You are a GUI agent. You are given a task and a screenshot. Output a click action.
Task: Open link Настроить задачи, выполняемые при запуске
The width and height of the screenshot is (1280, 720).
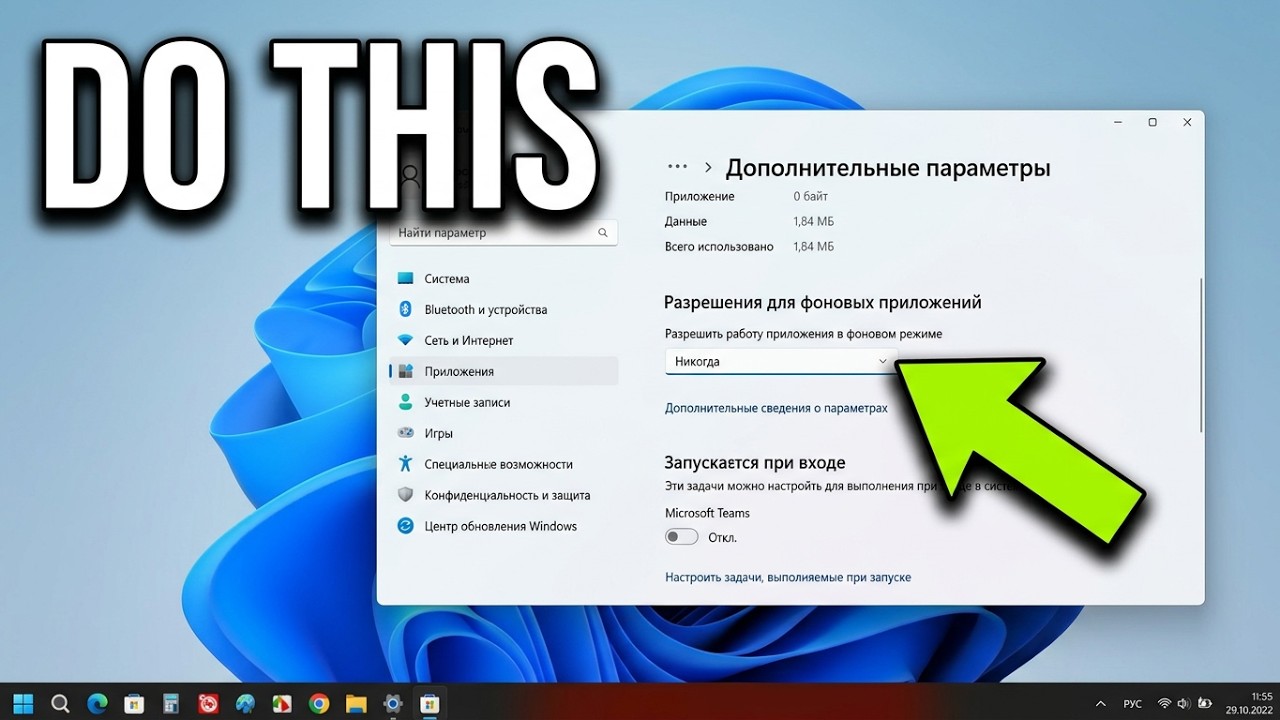coord(788,578)
